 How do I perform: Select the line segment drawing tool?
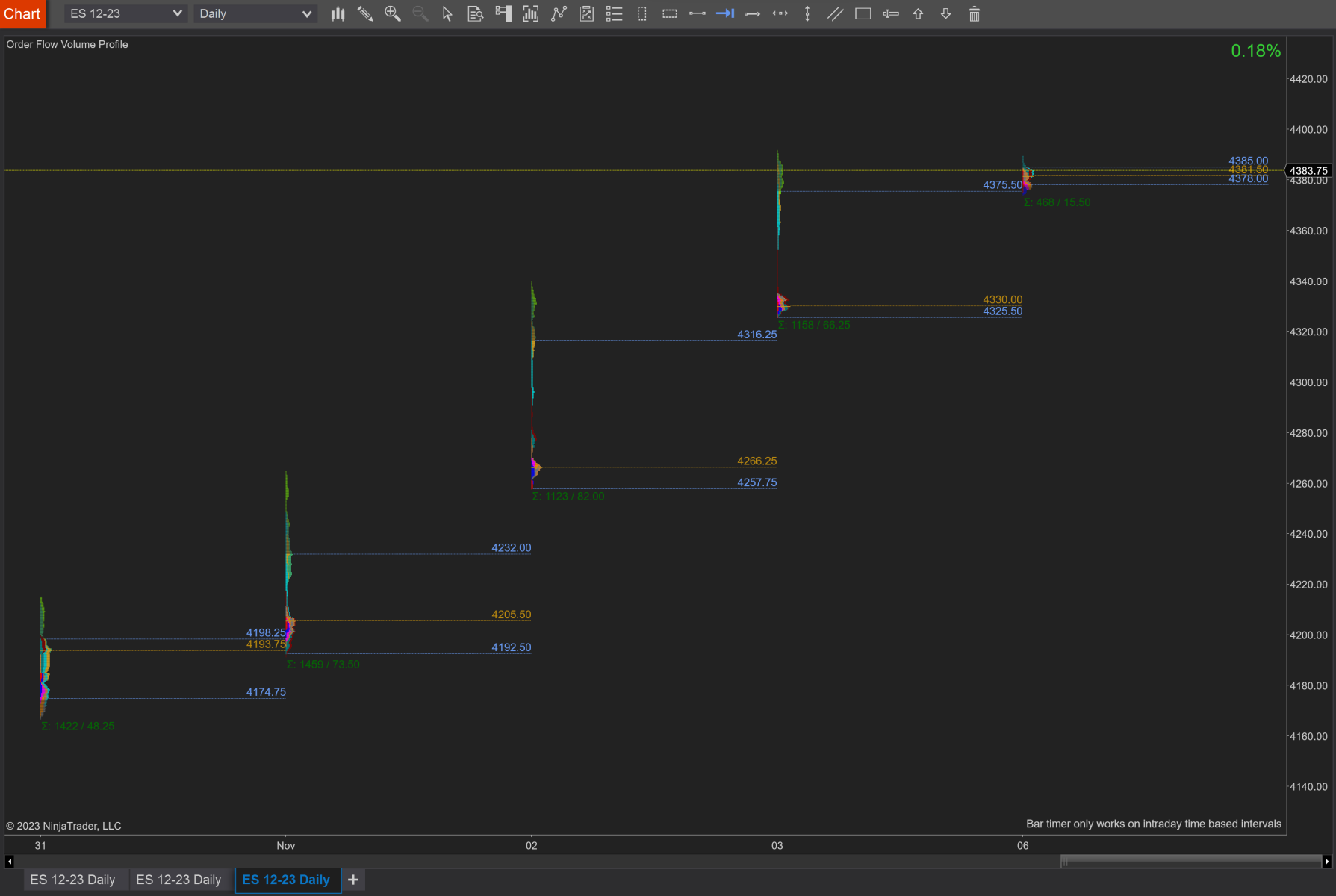pyautogui.click(x=697, y=13)
